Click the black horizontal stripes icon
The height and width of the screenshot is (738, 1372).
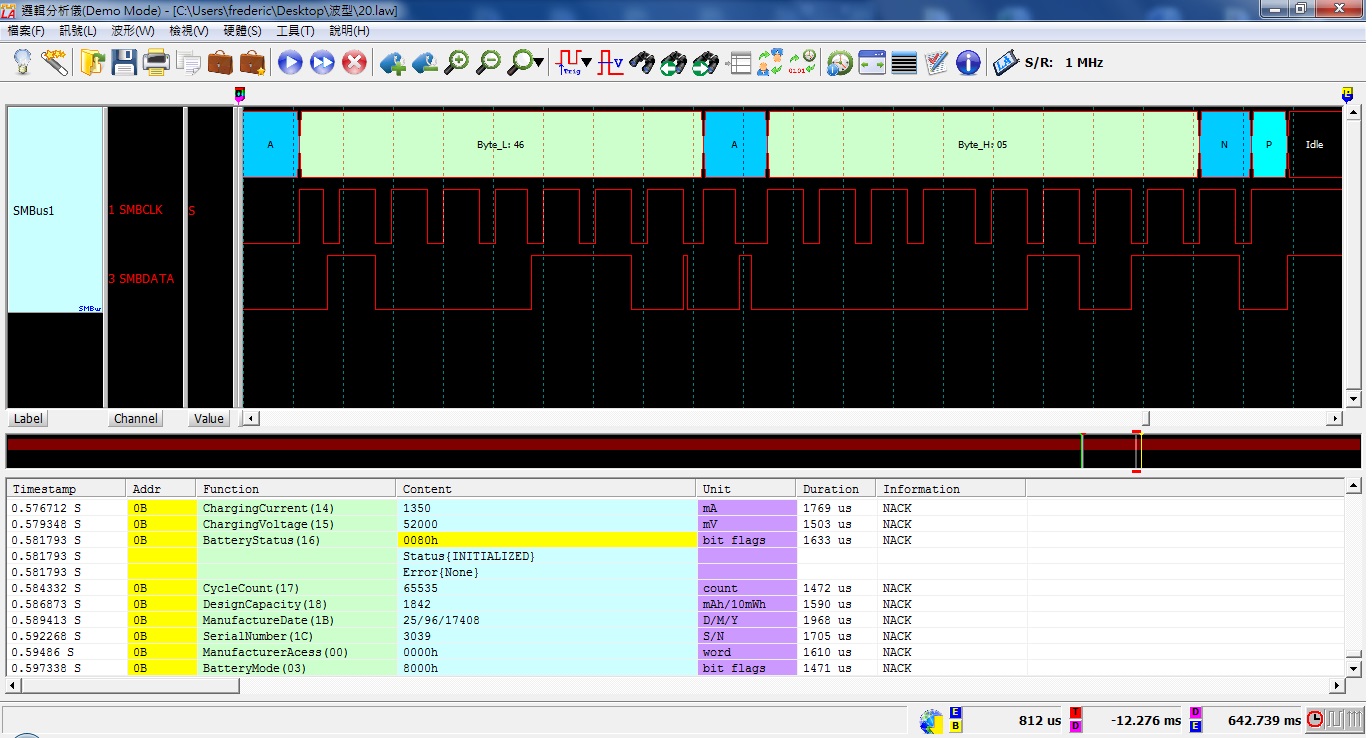(x=904, y=63)
